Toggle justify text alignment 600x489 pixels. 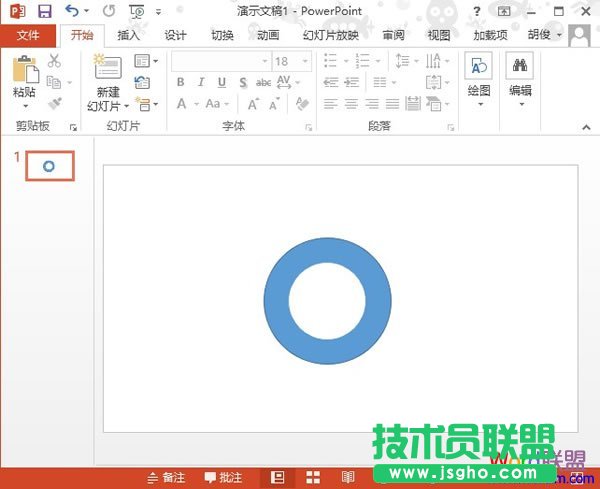[x=393, y=104]
